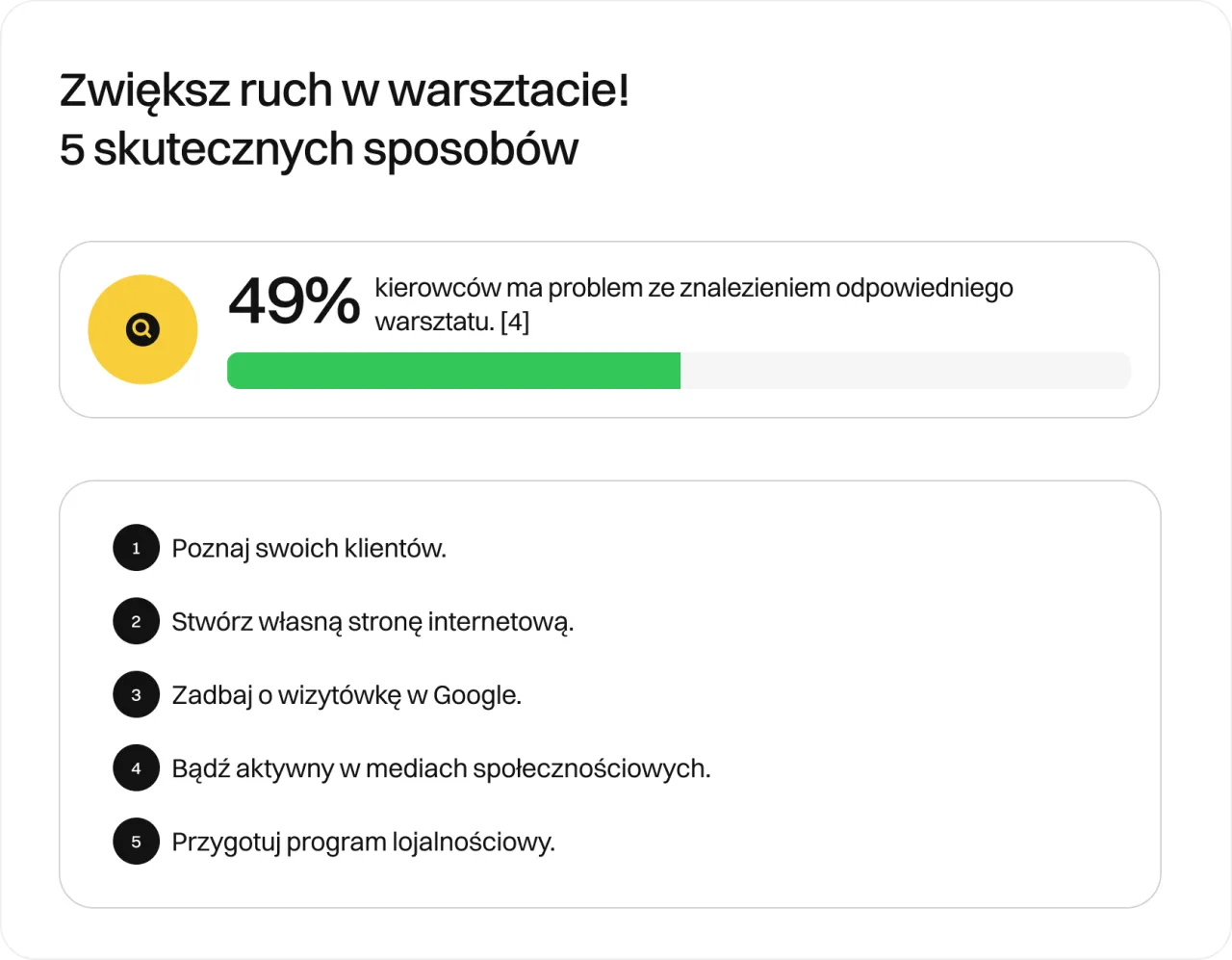Click the word "warsztatu." beside the footnote
Screen dimensions: 1232x960
[434, 322]
